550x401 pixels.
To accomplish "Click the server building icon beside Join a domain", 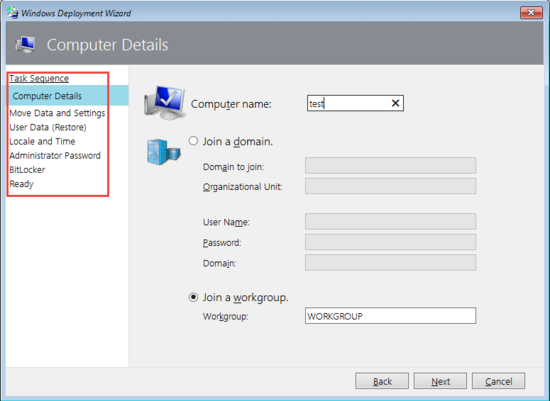I will [x=163, y=151].
